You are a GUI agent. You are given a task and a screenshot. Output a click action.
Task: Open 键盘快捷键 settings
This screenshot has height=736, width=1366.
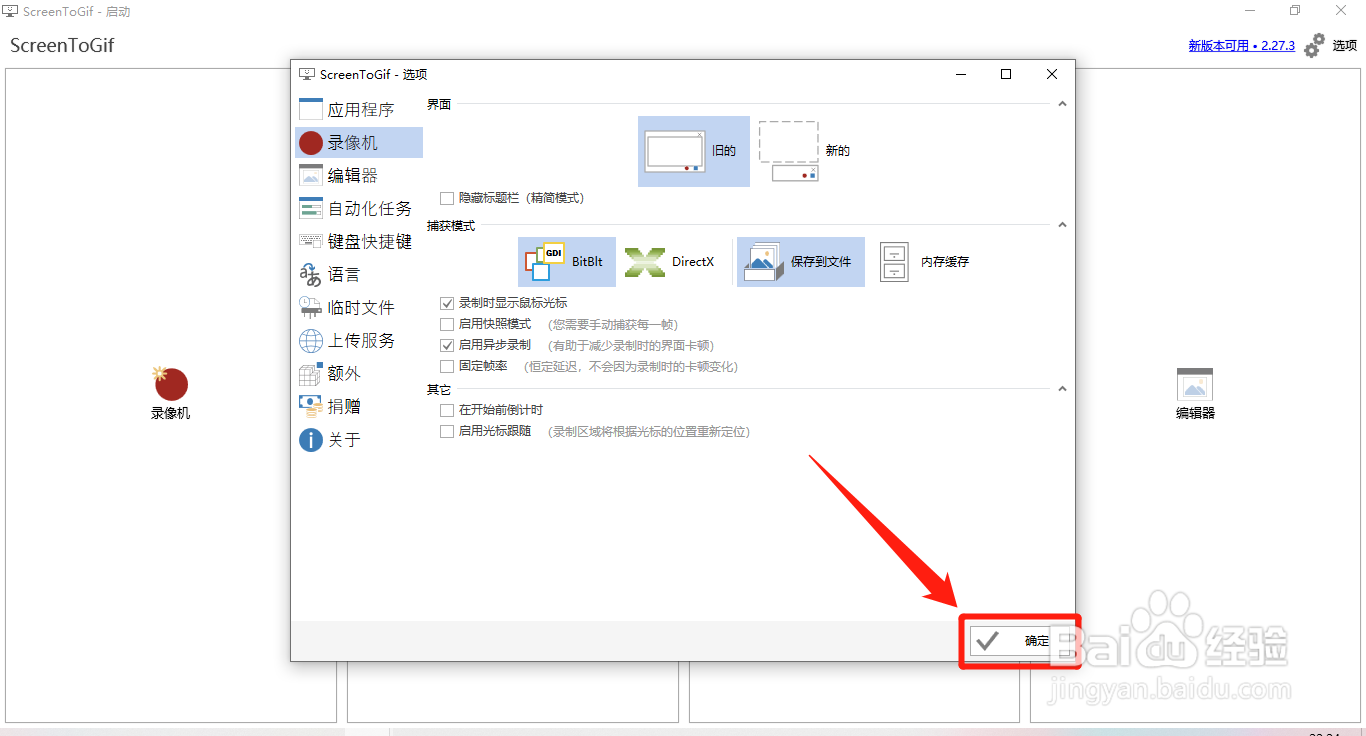click(359, 242)
